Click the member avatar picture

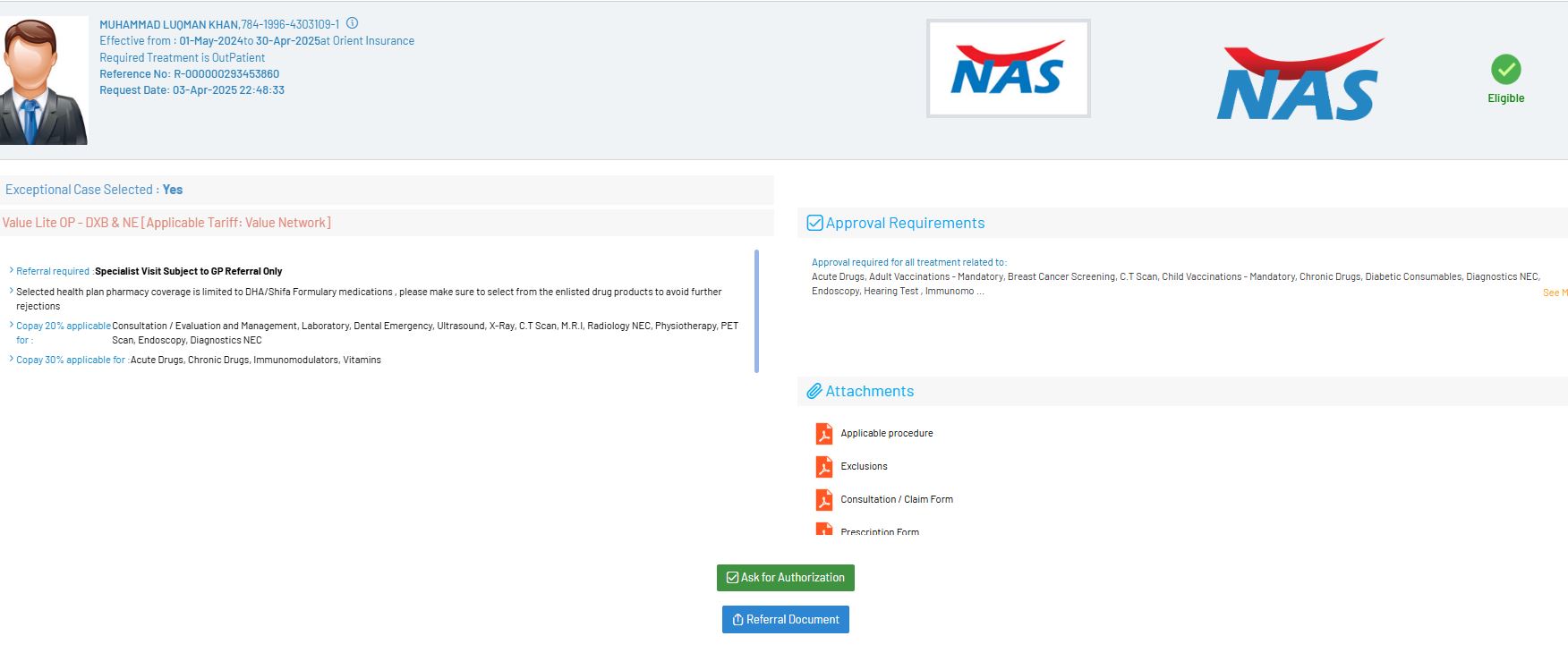pos(44,81)
